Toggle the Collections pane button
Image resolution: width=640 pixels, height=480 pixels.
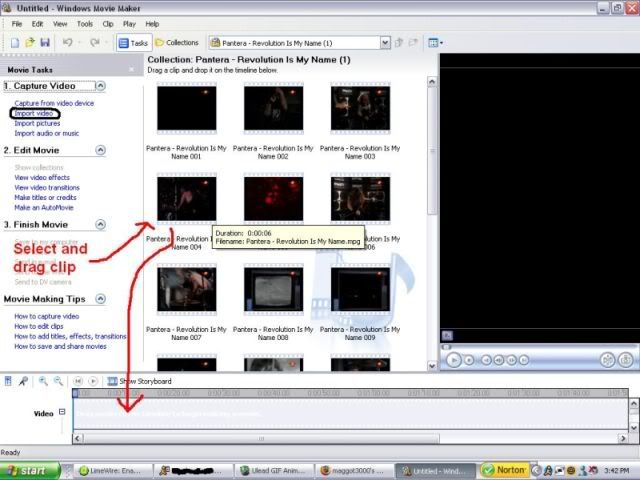click(177, 43)
